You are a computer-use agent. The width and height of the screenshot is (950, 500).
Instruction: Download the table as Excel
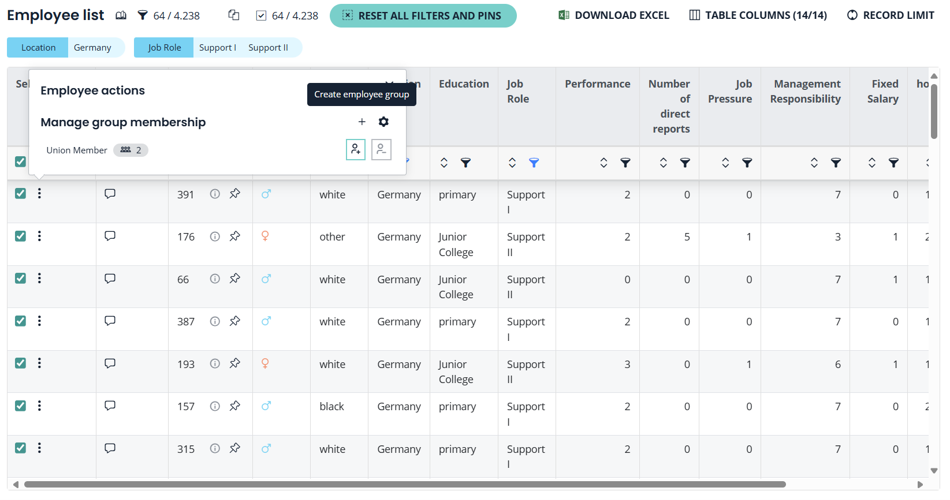click(x=613, y=16)
